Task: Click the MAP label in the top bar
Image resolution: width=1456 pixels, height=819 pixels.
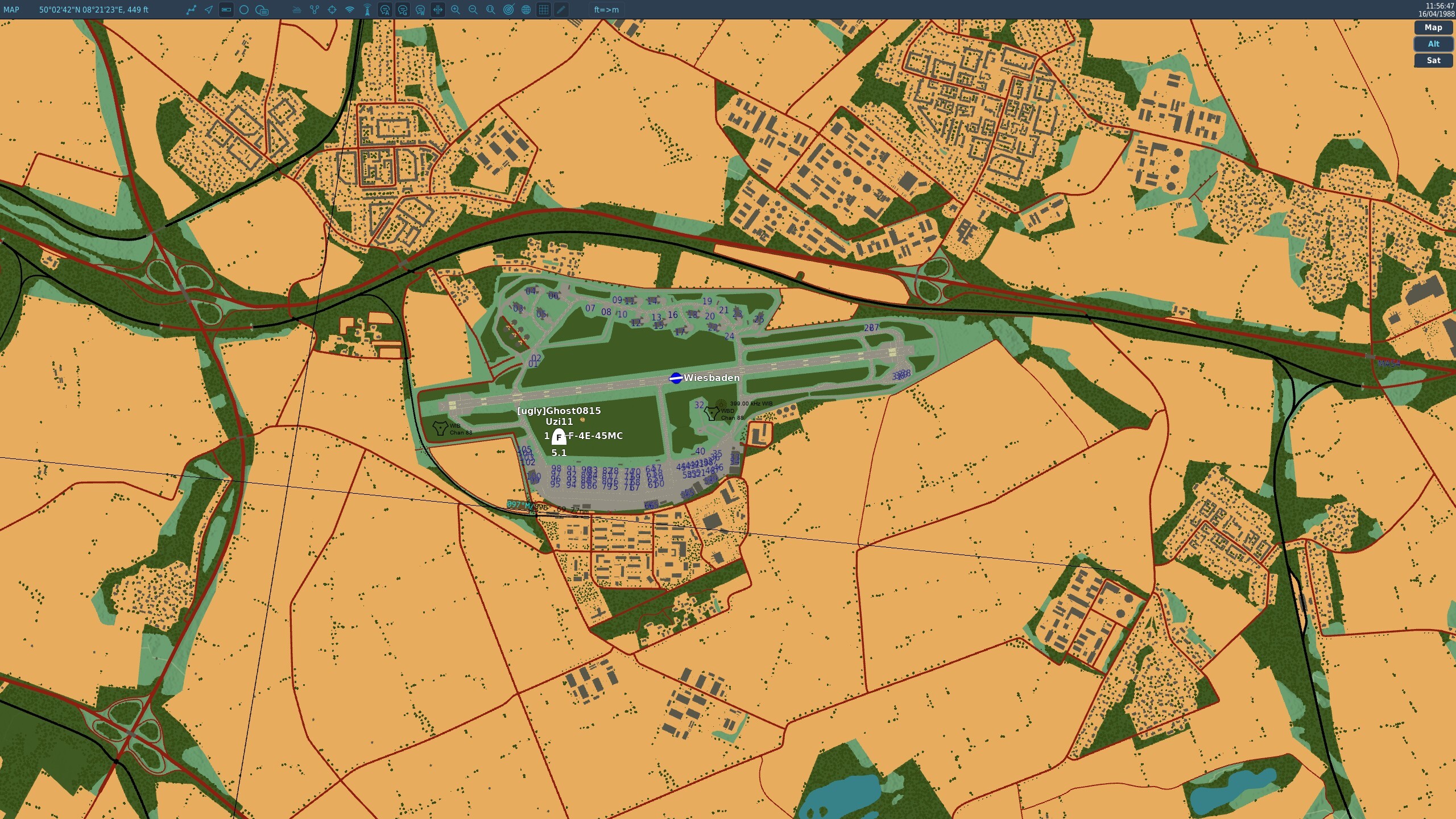Action: coord(11,10)
